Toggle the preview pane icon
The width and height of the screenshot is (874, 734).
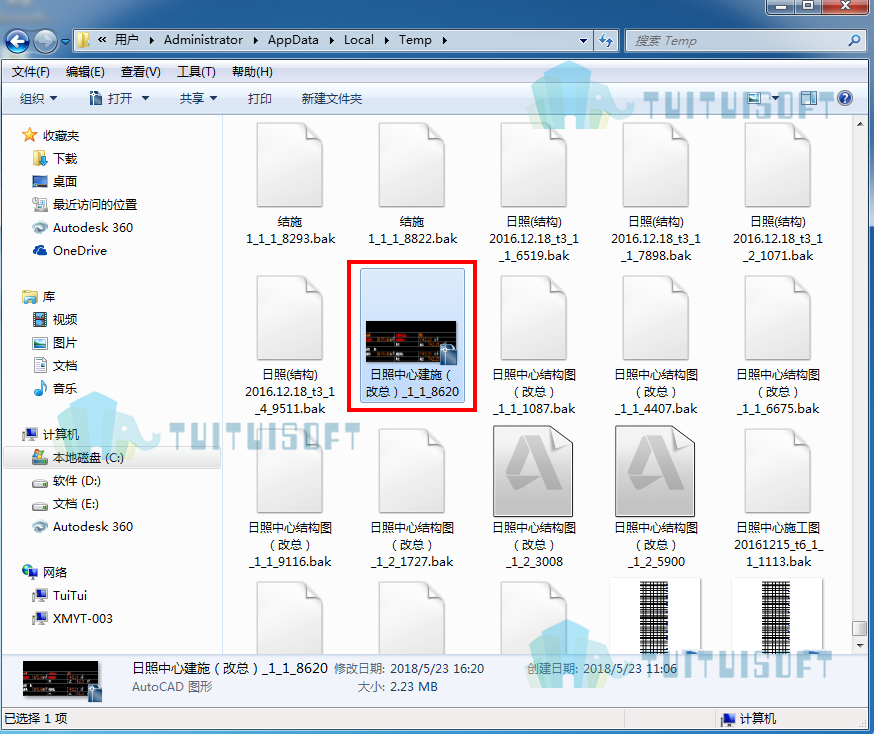point(809,99)
